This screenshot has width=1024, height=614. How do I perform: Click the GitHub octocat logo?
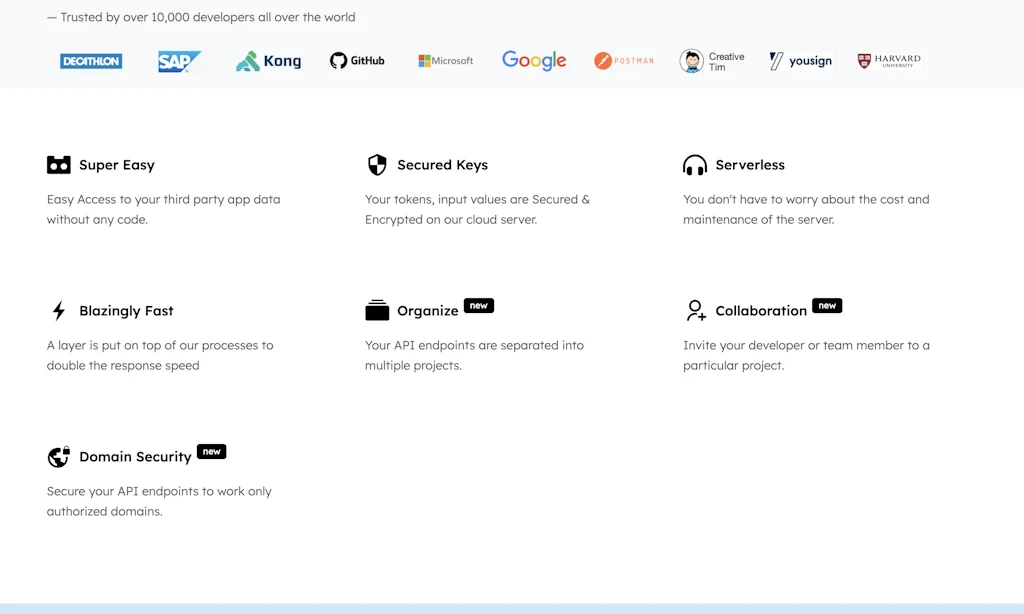pos(357,60)
